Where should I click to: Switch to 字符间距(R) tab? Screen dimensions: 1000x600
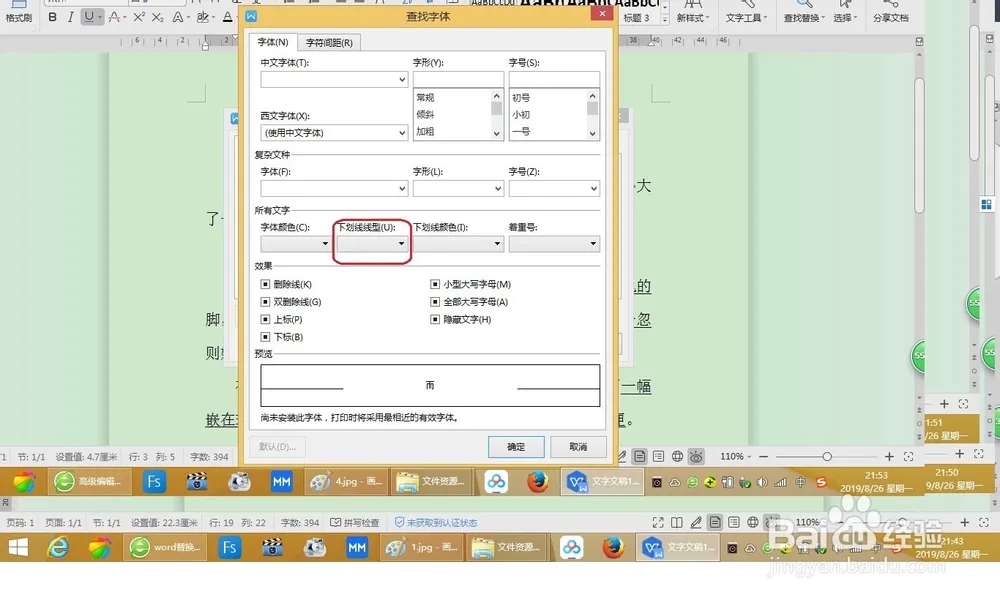coord(329,43)
